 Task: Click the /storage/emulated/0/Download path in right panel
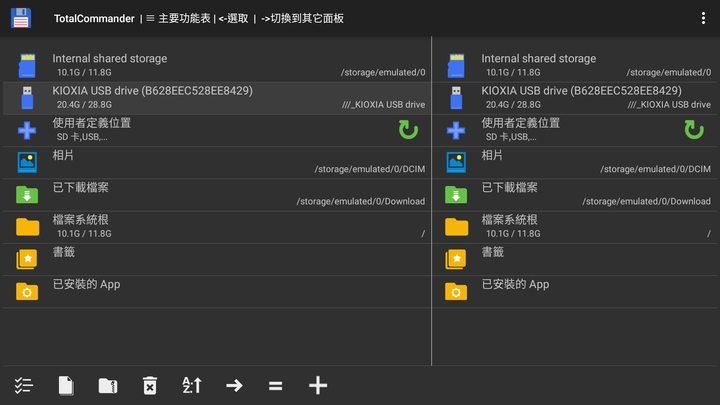click(647, 202)
